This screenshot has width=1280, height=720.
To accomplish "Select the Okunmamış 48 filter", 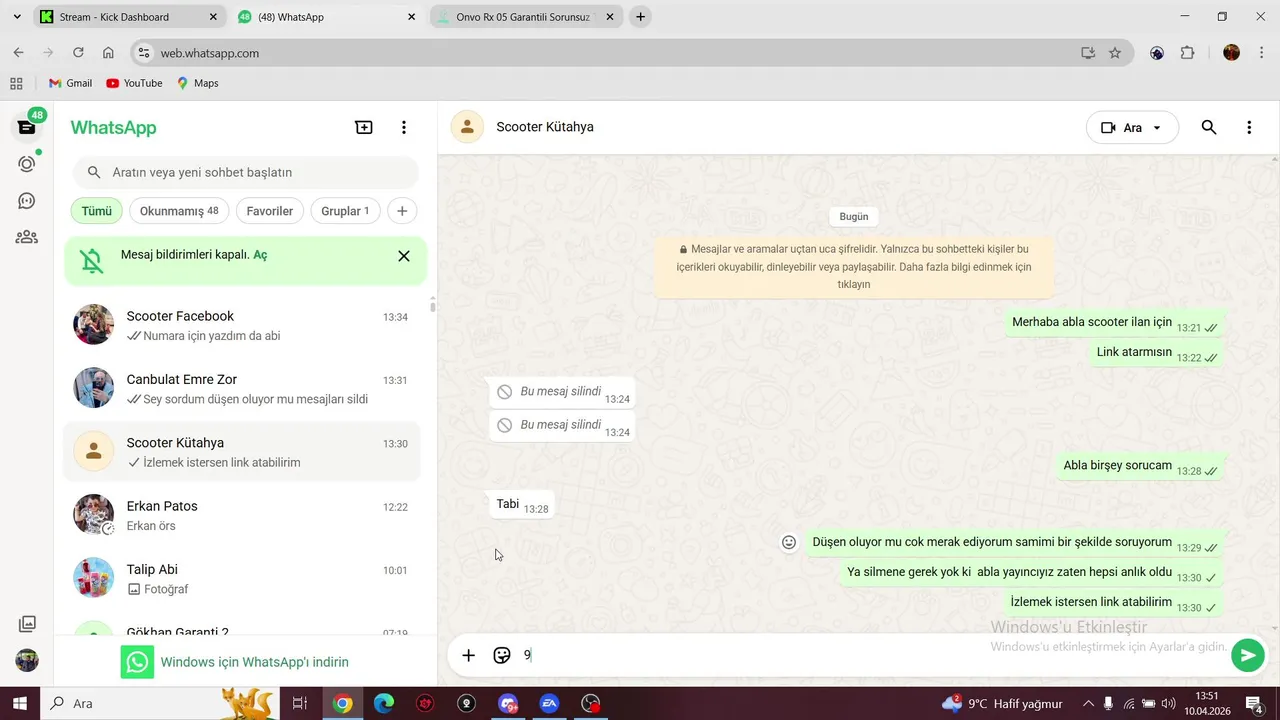I will coord(179,211).
